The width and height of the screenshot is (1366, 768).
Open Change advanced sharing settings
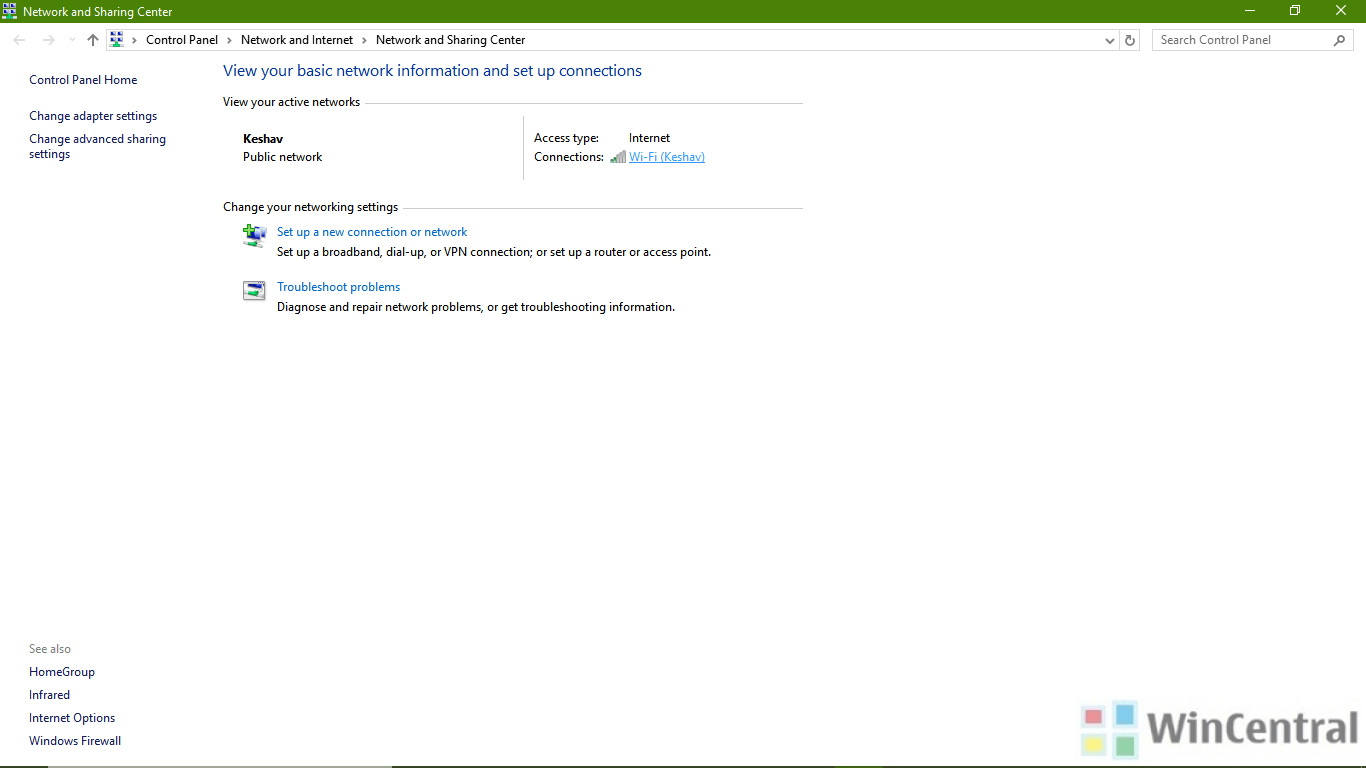[x=97, y=147]
